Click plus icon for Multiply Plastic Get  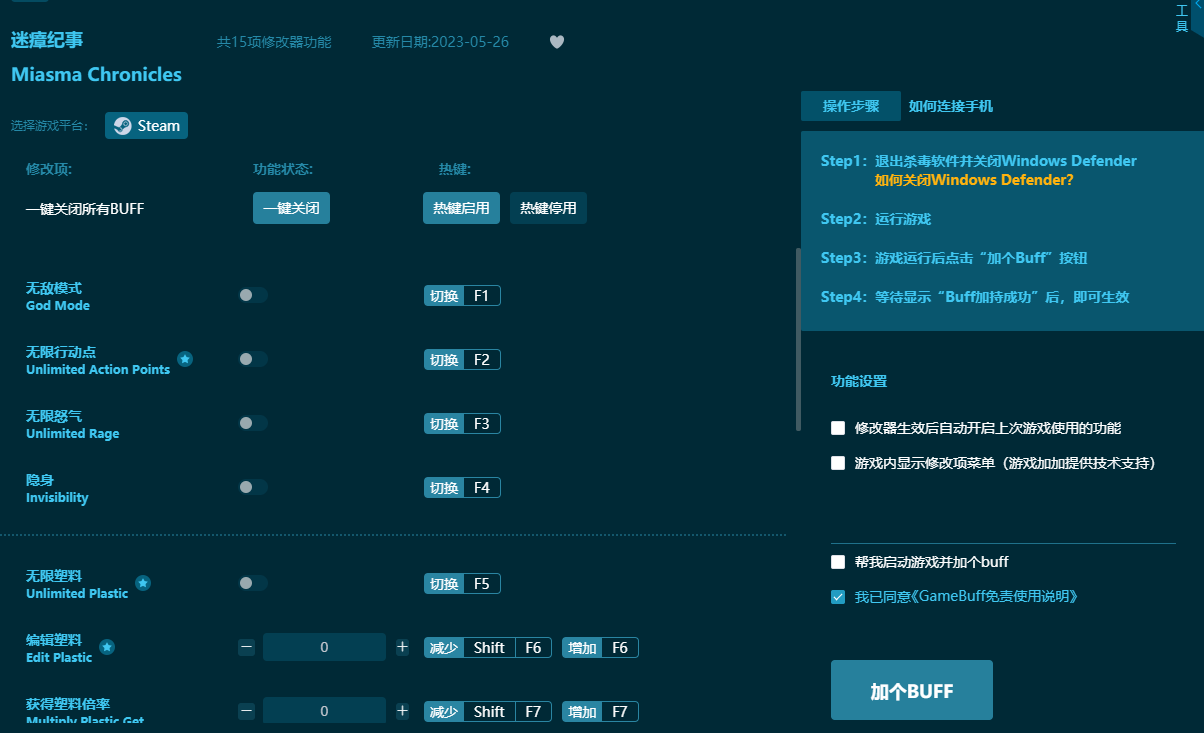pos(402,711)
